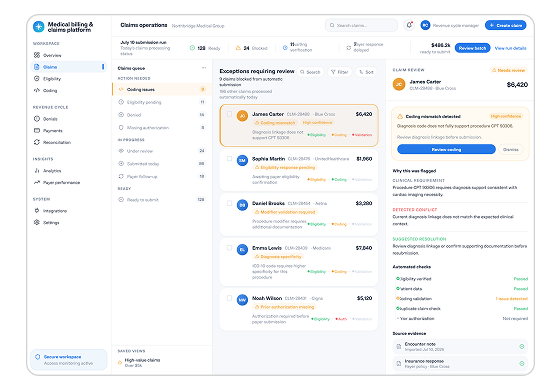Image resolution: width=560 pixels, height=390 pixels.
Task: Open the Overview sidebar item
Action: coord(68,55)
